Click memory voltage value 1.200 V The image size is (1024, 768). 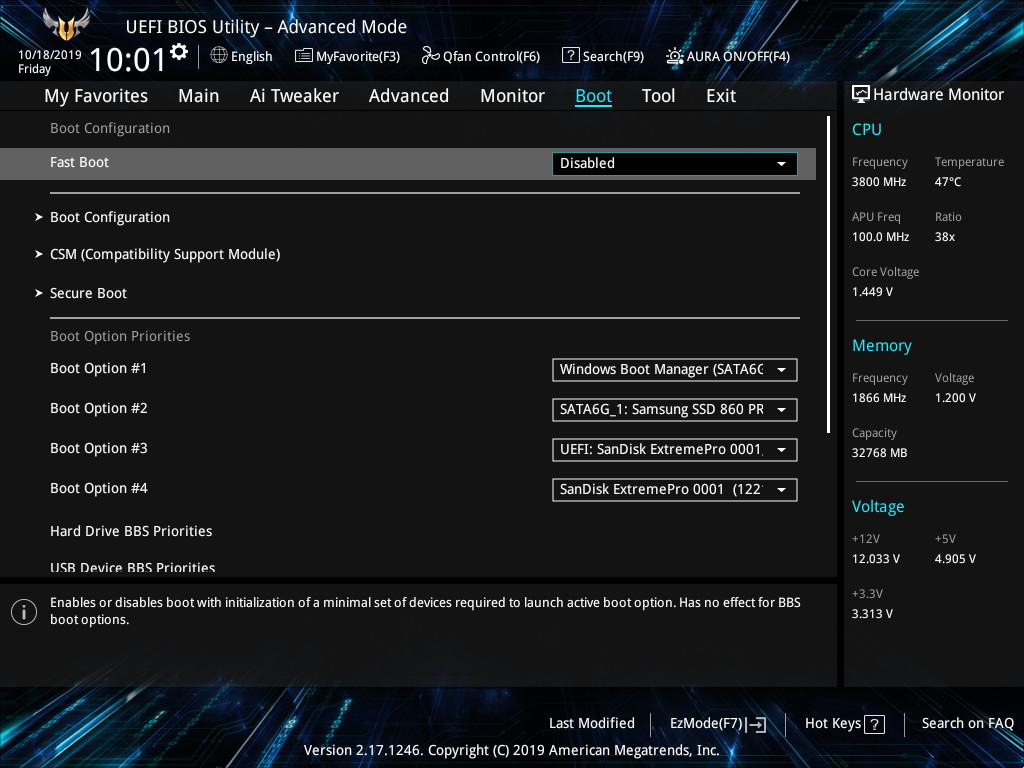tap(955, 398)
